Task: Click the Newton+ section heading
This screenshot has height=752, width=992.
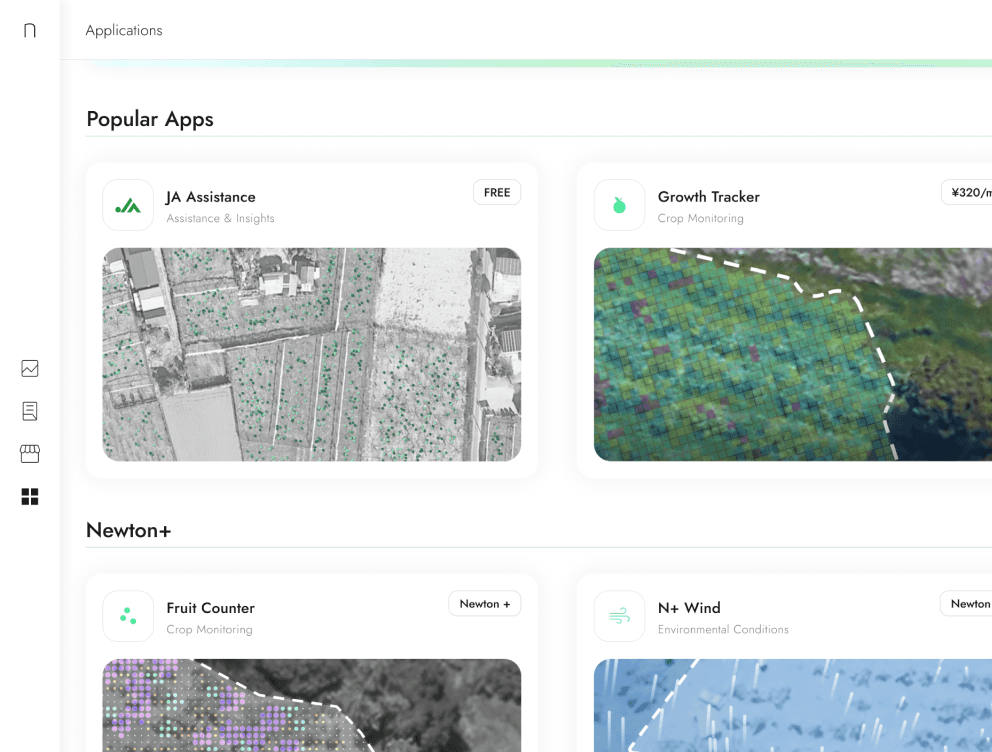Action: point(128,530)
